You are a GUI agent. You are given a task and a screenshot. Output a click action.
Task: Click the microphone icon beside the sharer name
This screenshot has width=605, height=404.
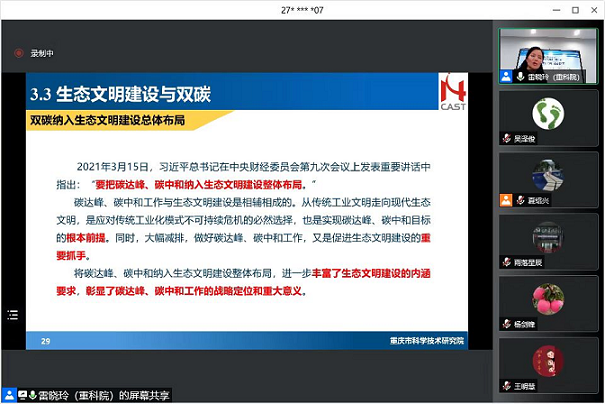pyautogui.click(x=32, y=395)
